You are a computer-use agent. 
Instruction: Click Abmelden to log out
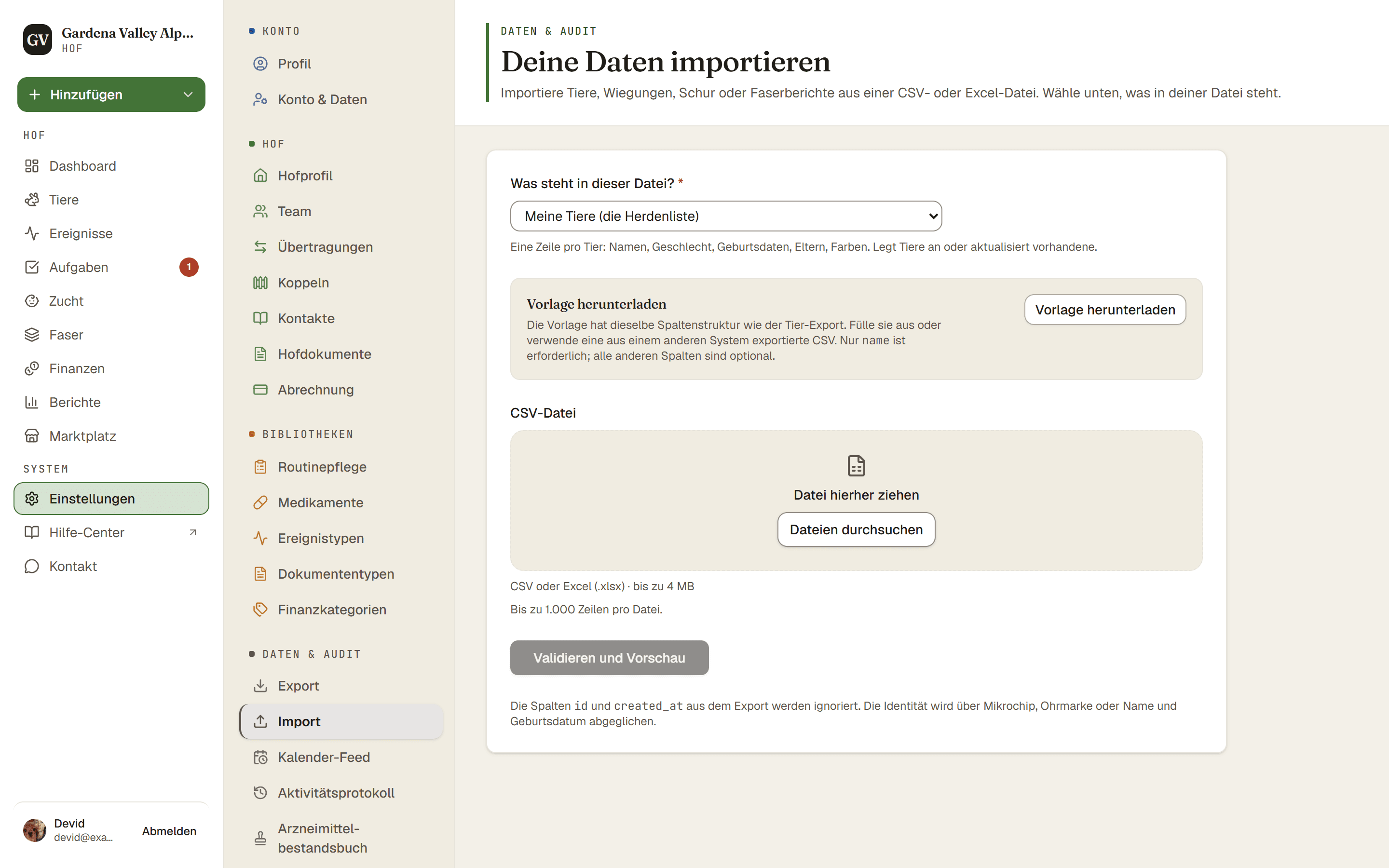pos(169,831)
